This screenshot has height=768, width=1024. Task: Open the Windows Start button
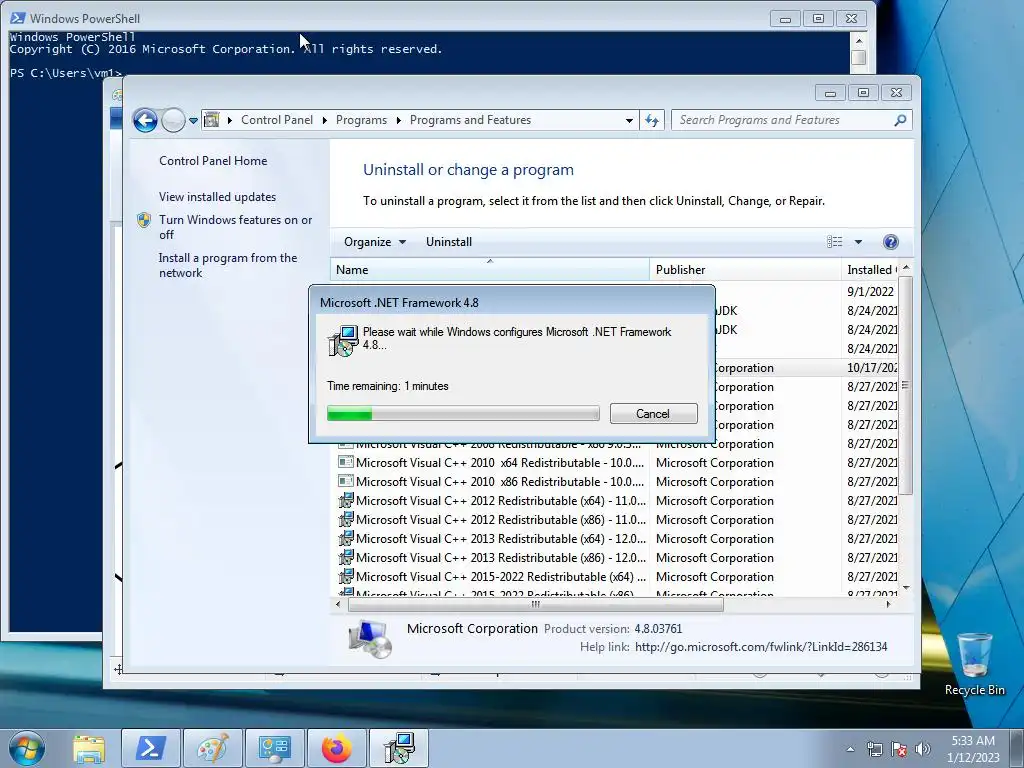[27, 748]
